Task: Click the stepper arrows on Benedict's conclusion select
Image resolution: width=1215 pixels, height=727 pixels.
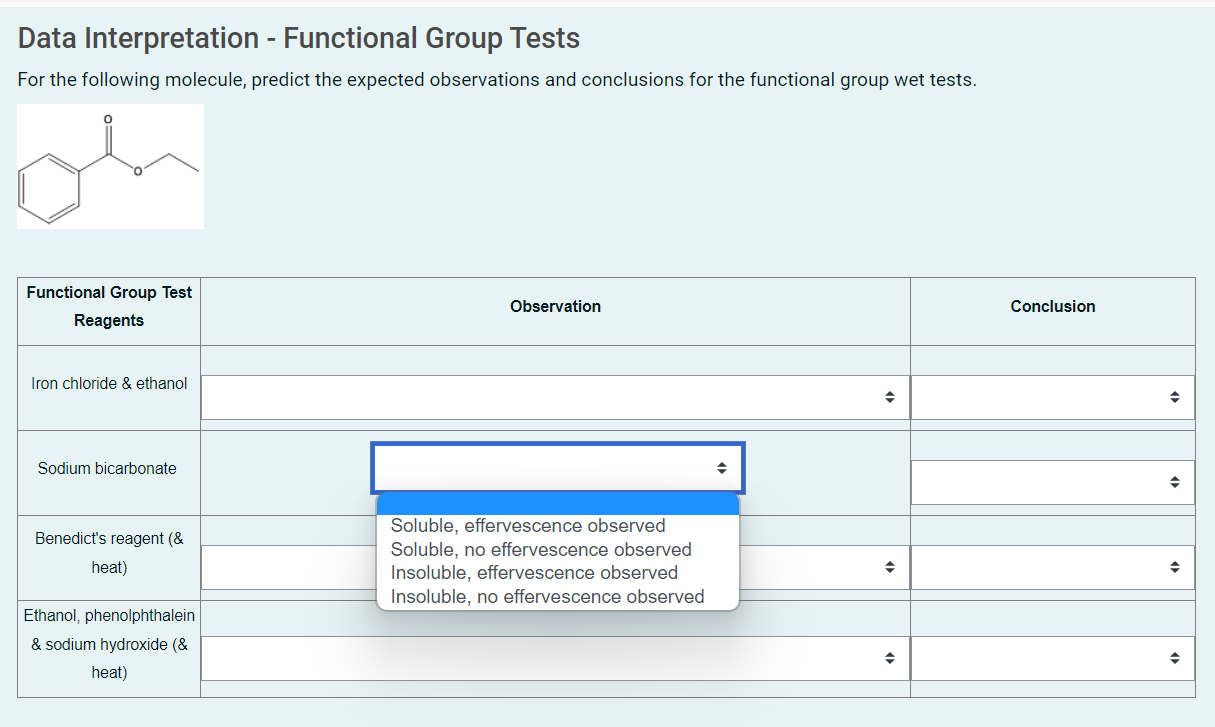Action: tap(1174, 567)
